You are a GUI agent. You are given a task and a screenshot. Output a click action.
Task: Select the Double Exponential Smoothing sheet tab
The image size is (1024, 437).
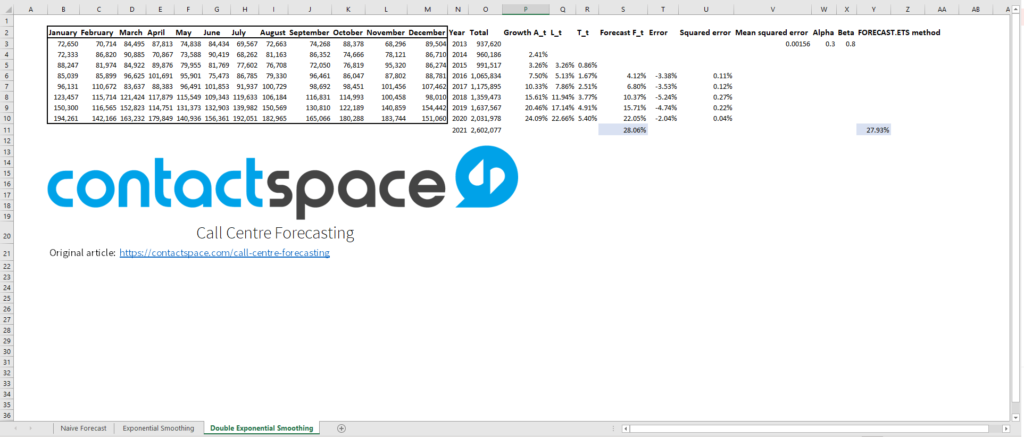pyautogui.click(x=261, y=429)
